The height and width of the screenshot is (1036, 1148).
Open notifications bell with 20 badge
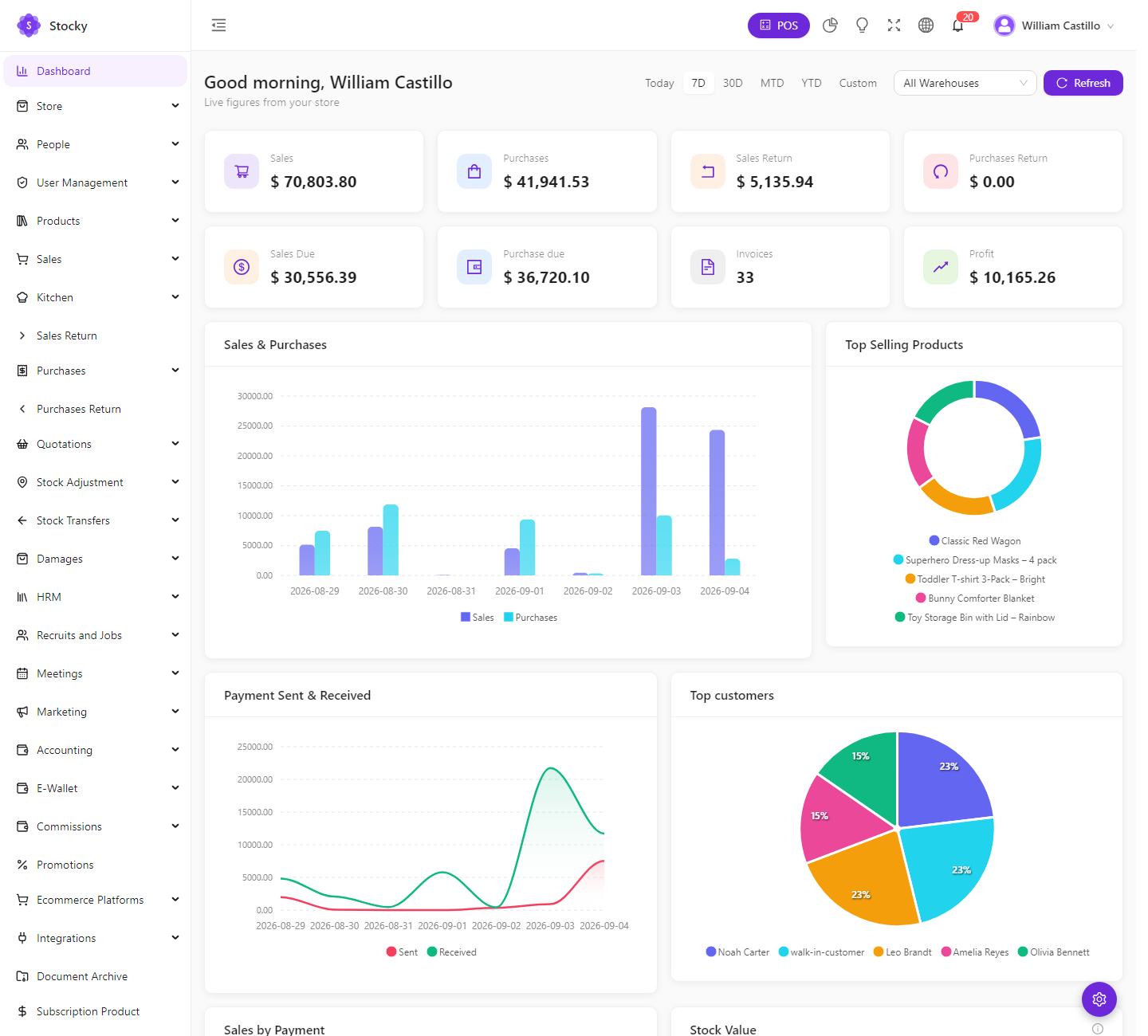click(x=958, y=26)
